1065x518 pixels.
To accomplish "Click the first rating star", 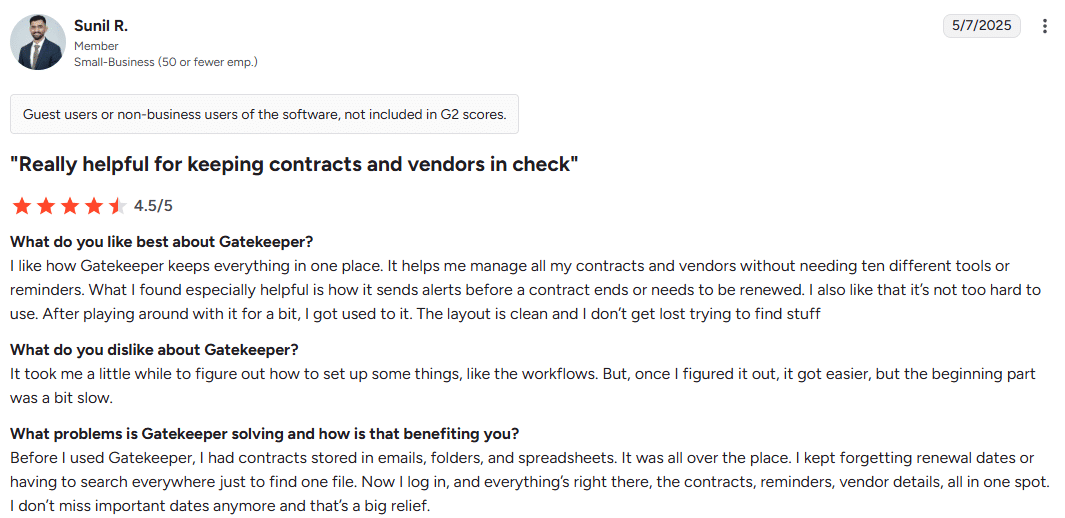I will click(21, 206).
